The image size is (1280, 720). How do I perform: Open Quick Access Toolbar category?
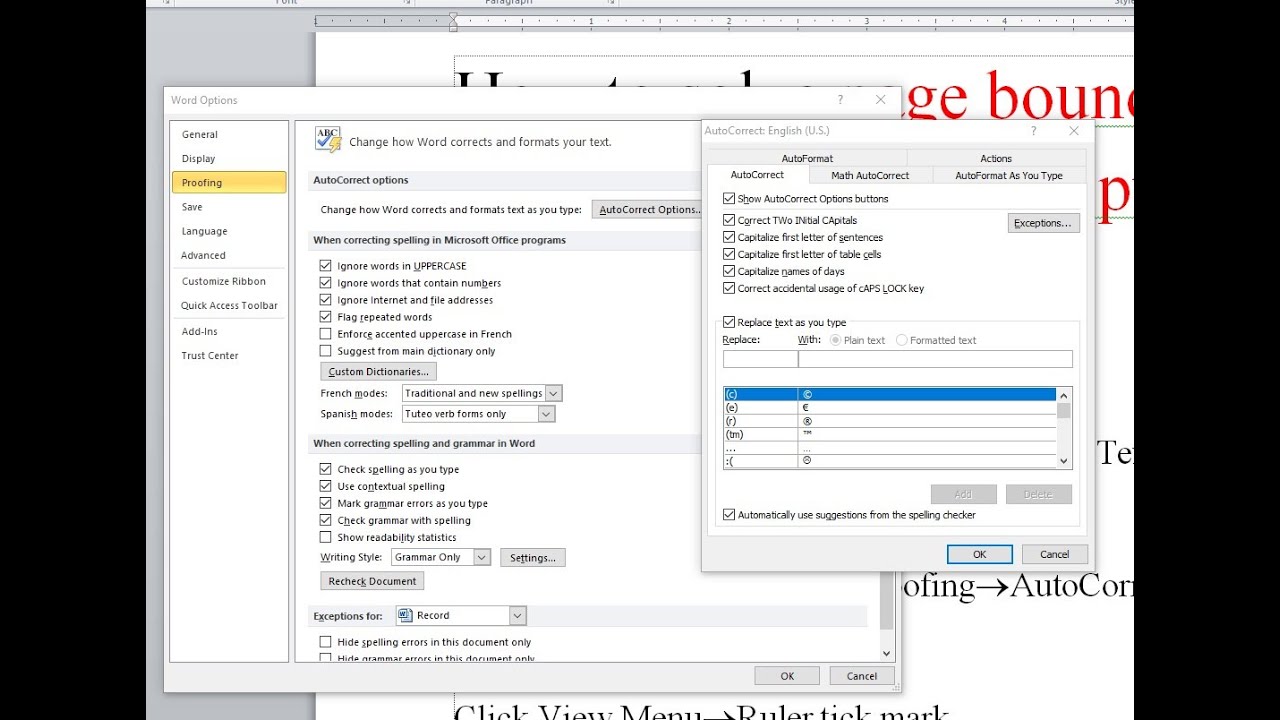[229, 305]
